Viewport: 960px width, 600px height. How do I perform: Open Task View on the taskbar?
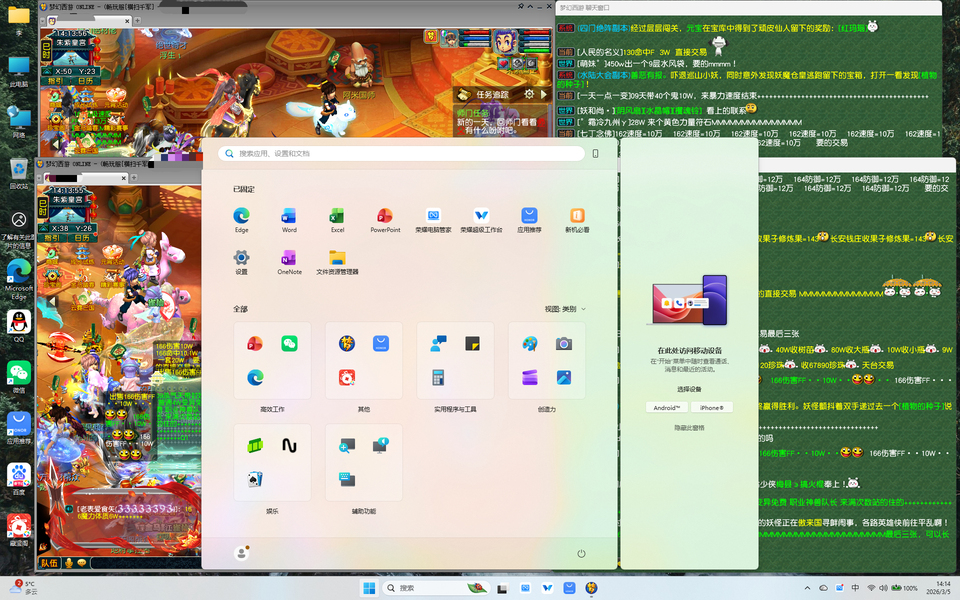point(502,588)
